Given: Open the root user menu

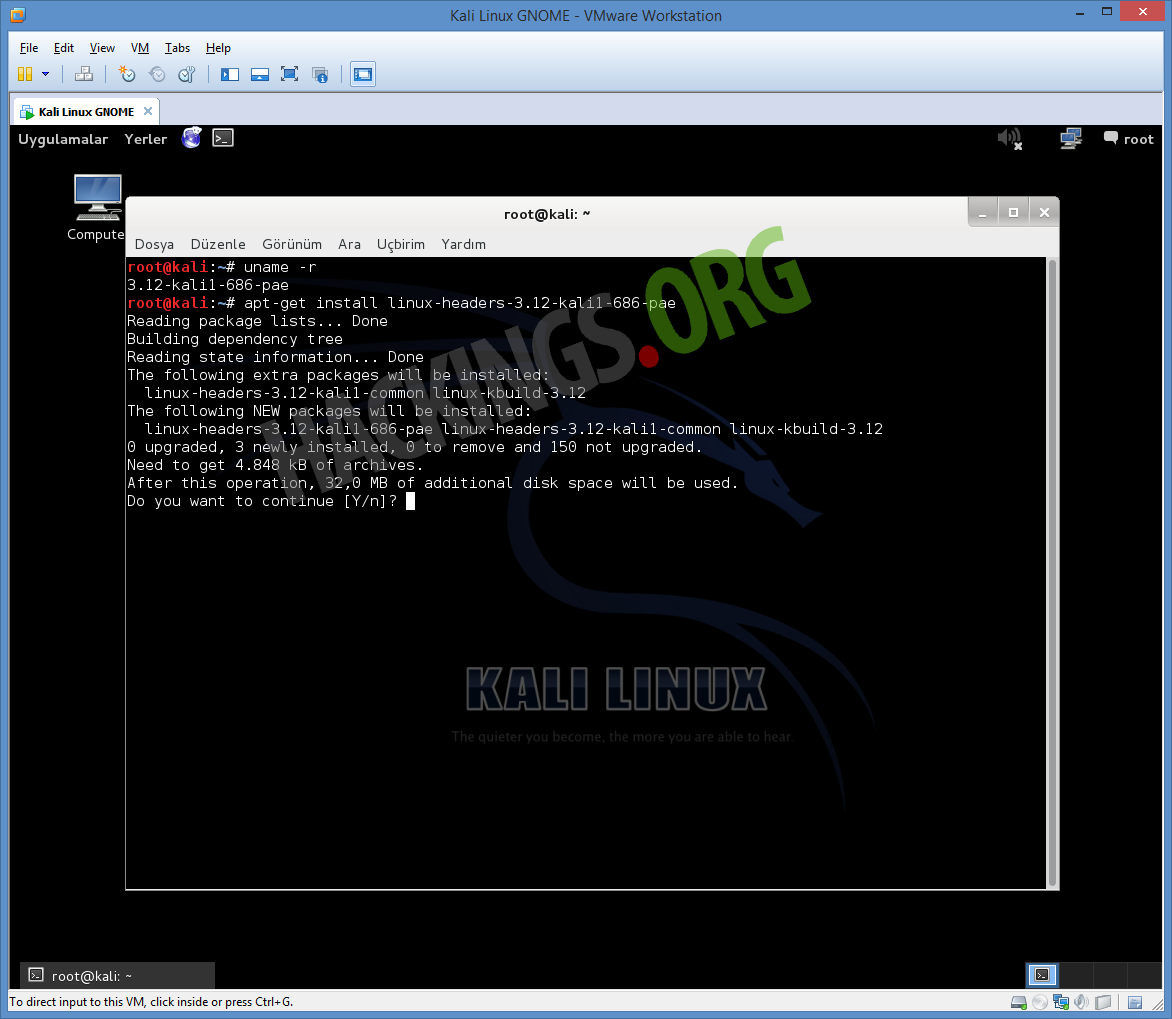Looking at the screenshot, I should [x=1129, y=139].
